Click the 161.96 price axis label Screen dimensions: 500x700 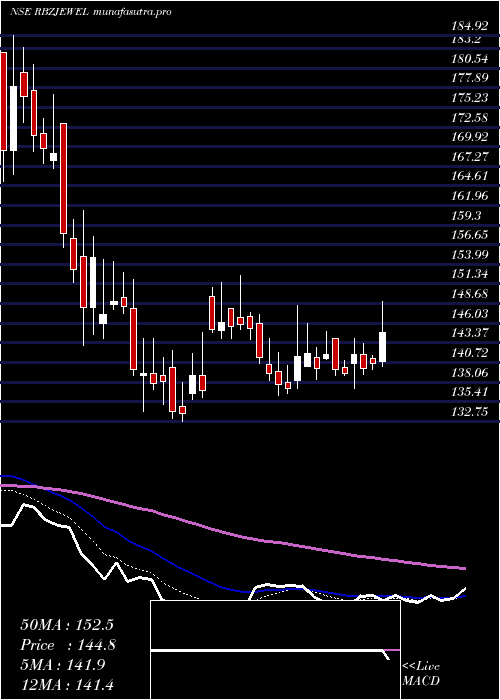tap(470, 196)
